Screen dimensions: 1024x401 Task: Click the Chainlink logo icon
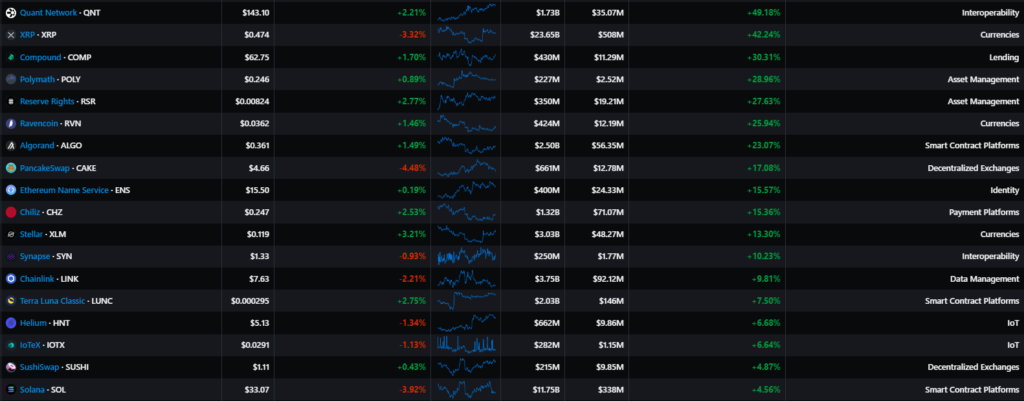pyautogui.click(x=10, y=278)
